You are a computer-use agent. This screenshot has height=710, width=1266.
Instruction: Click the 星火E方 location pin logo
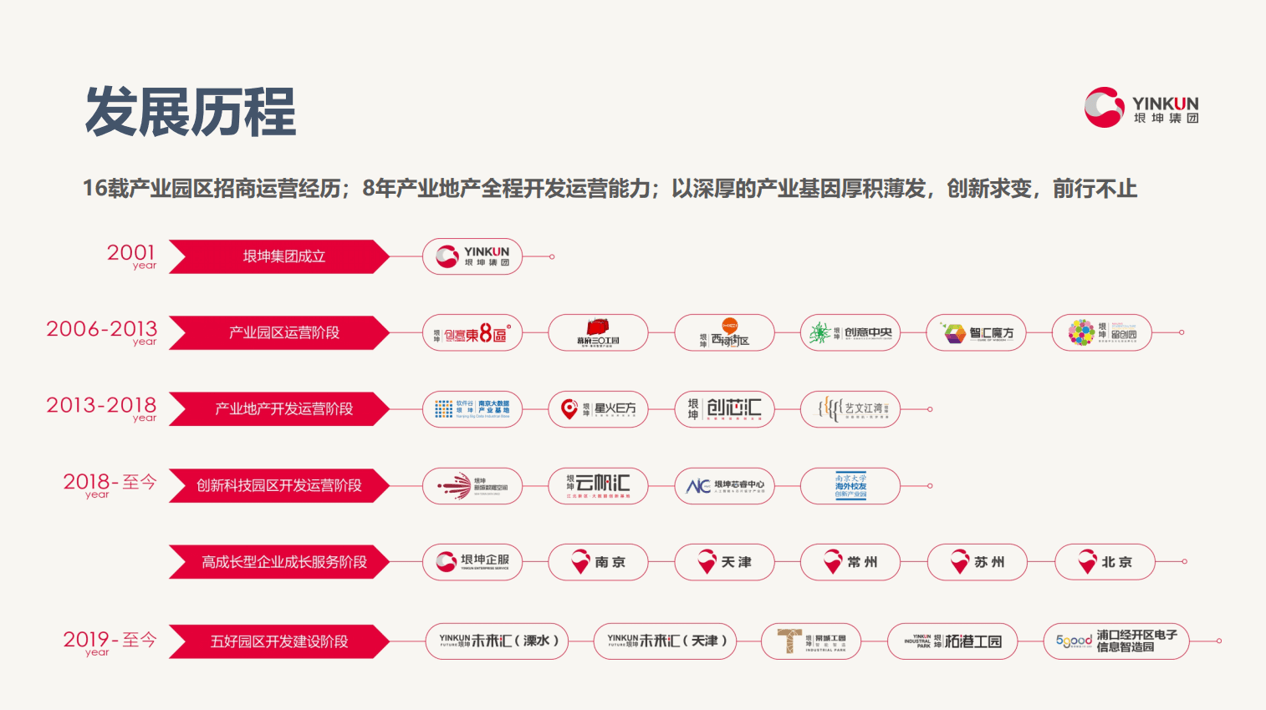point(598,409)
